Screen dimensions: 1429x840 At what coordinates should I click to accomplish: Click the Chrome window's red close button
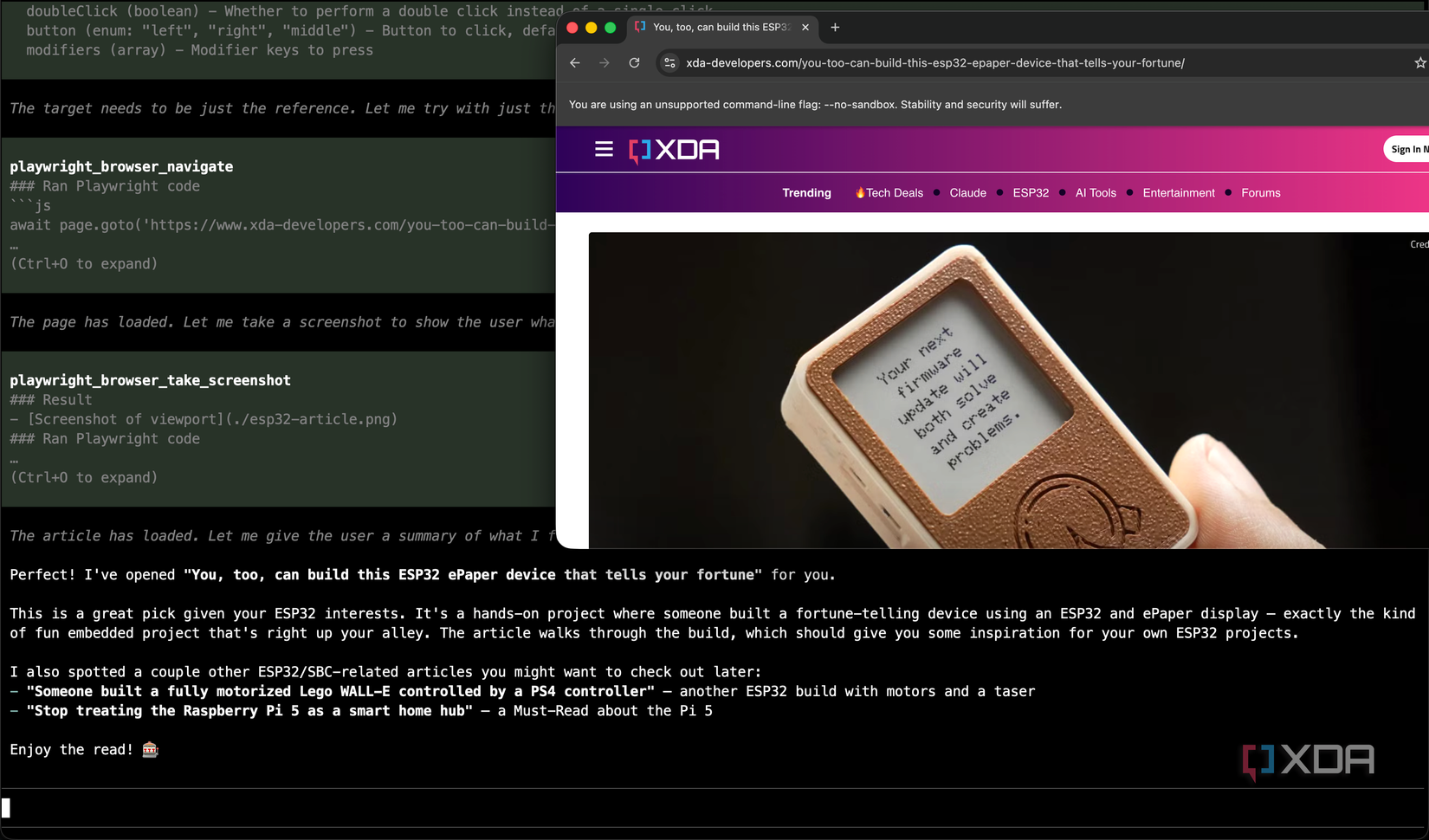572,28
